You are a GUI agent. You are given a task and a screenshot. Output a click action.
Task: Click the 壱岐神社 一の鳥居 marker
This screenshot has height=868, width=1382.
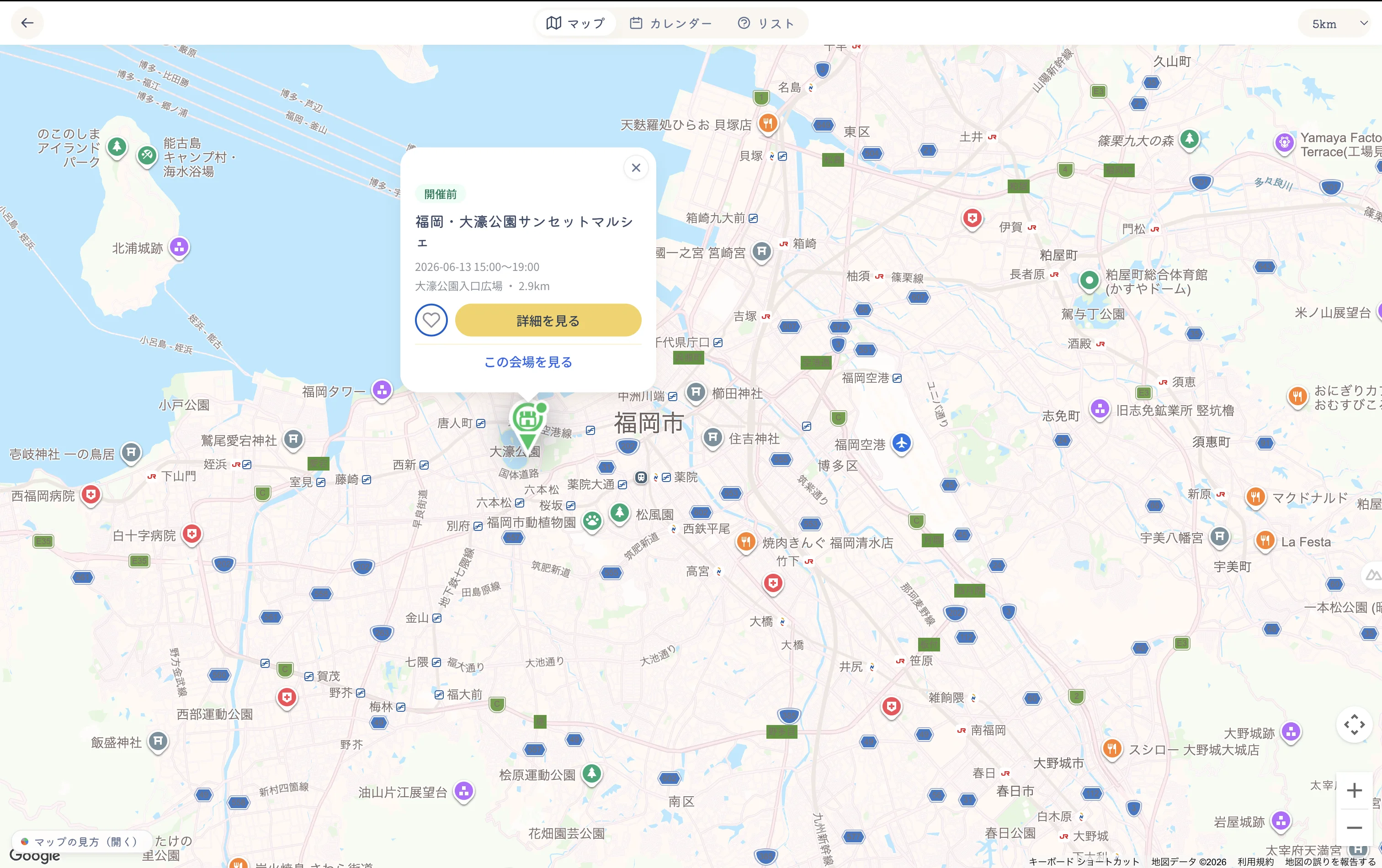pos(131,453)
